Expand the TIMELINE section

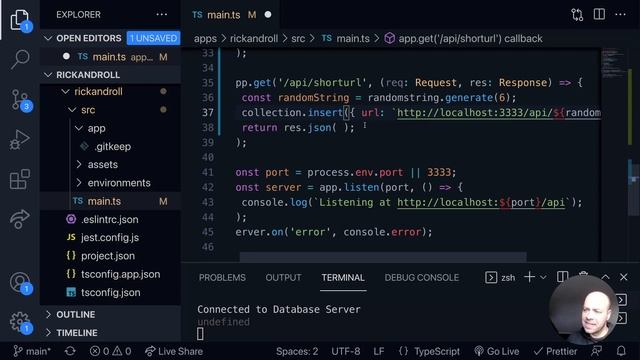pyautogui.click(x=48, y=333)
